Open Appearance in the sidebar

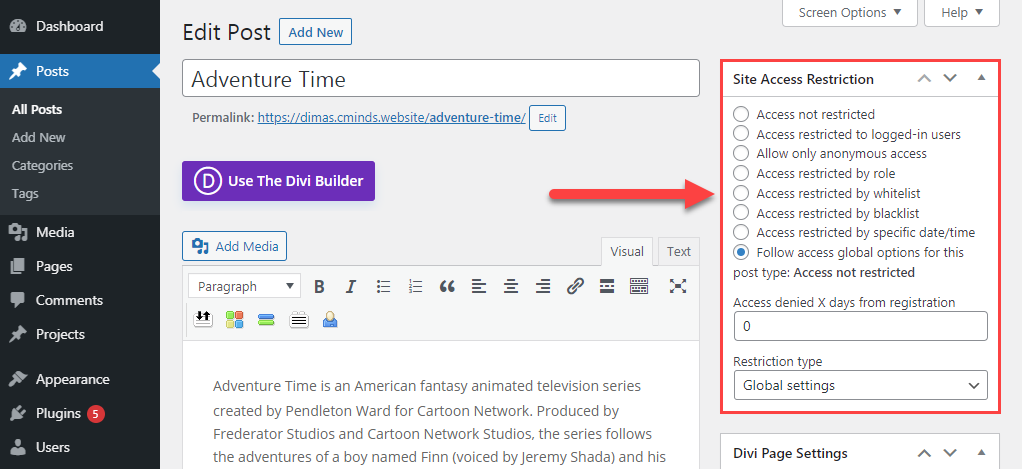(80, 379)
